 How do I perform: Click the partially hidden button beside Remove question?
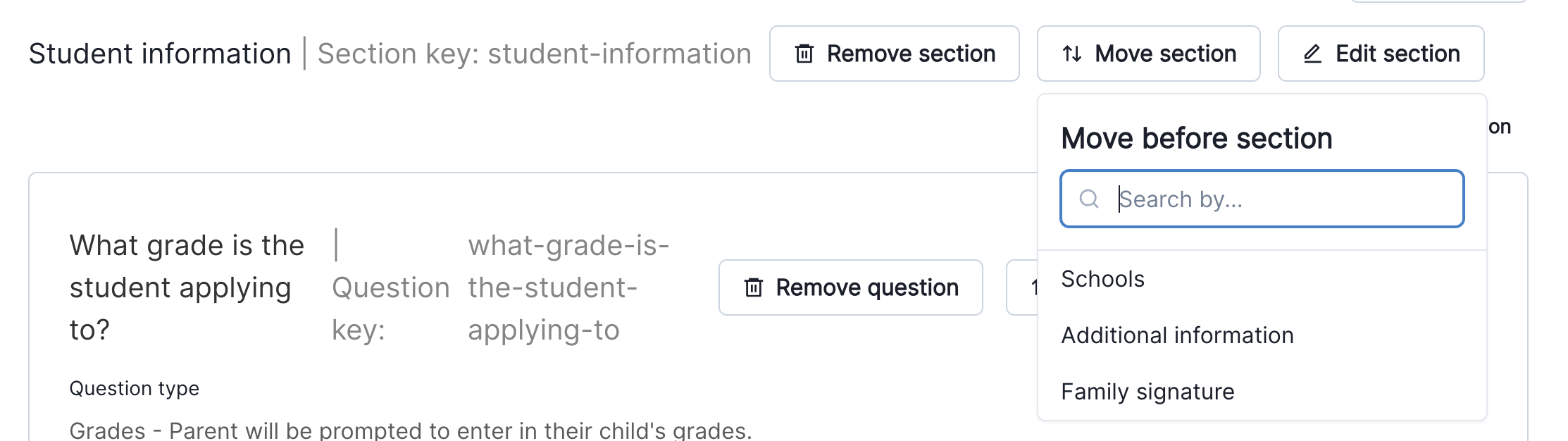point(1022,287)
